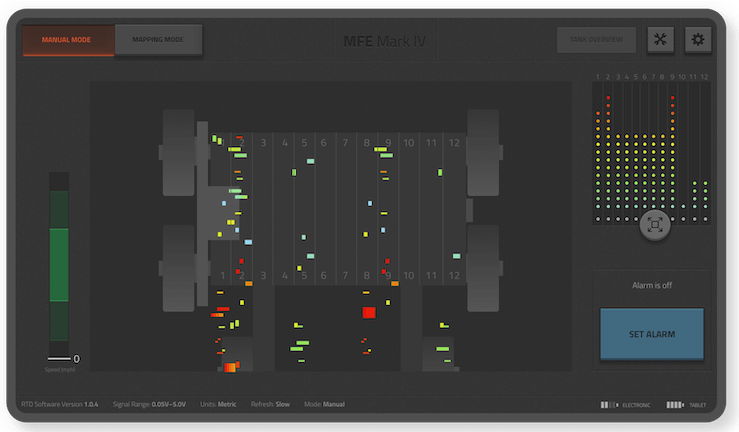
Task: Click the 'Alarm is off' status text
Action: pos(652,285)
